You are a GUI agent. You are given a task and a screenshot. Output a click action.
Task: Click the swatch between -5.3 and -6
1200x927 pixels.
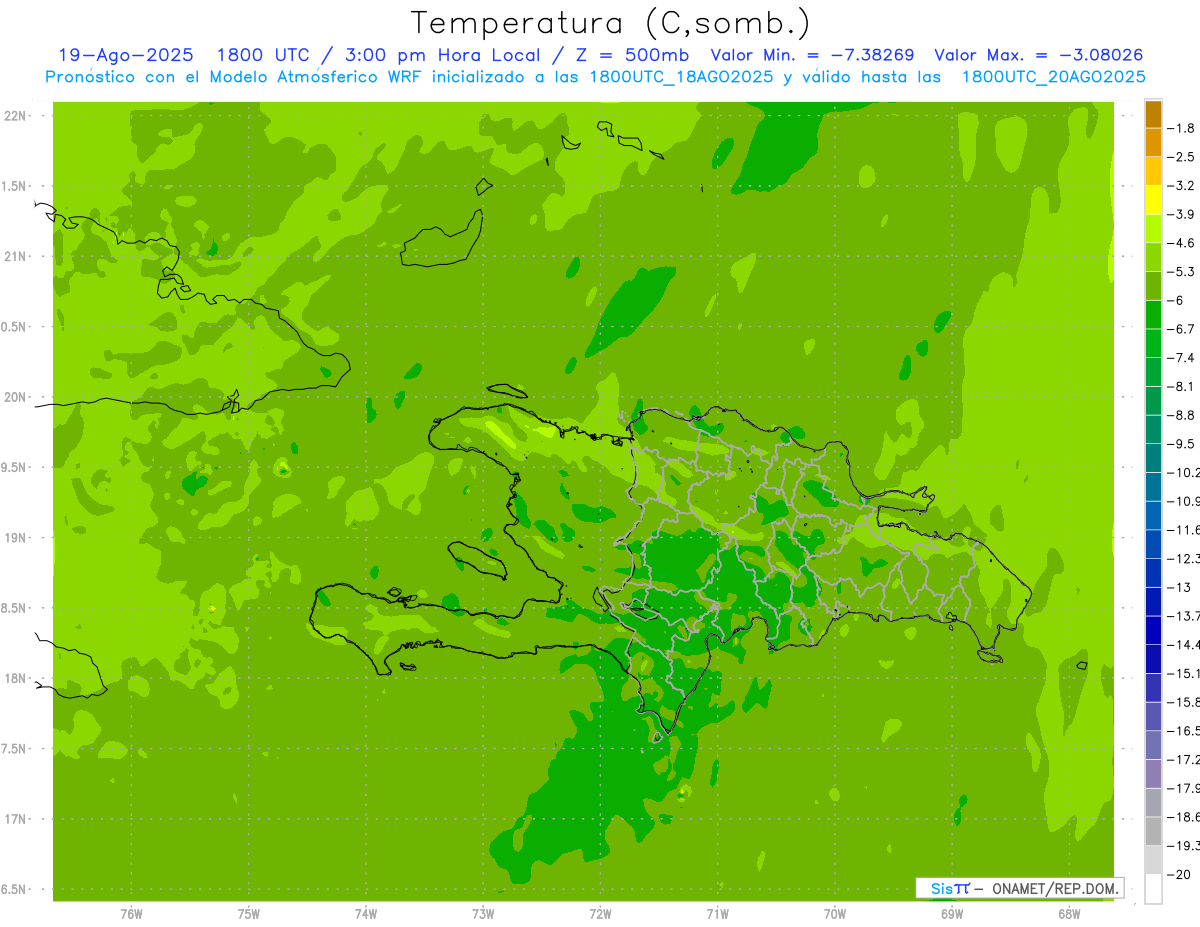click(x=1153, y=286)
